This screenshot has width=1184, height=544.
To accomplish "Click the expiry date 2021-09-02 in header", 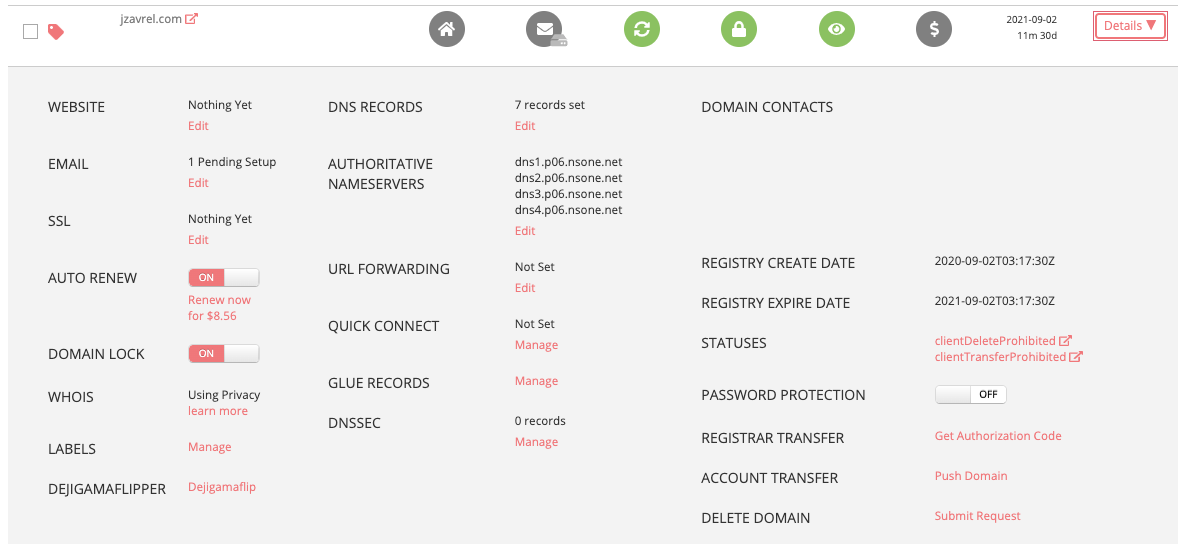I will (1031, 20).
